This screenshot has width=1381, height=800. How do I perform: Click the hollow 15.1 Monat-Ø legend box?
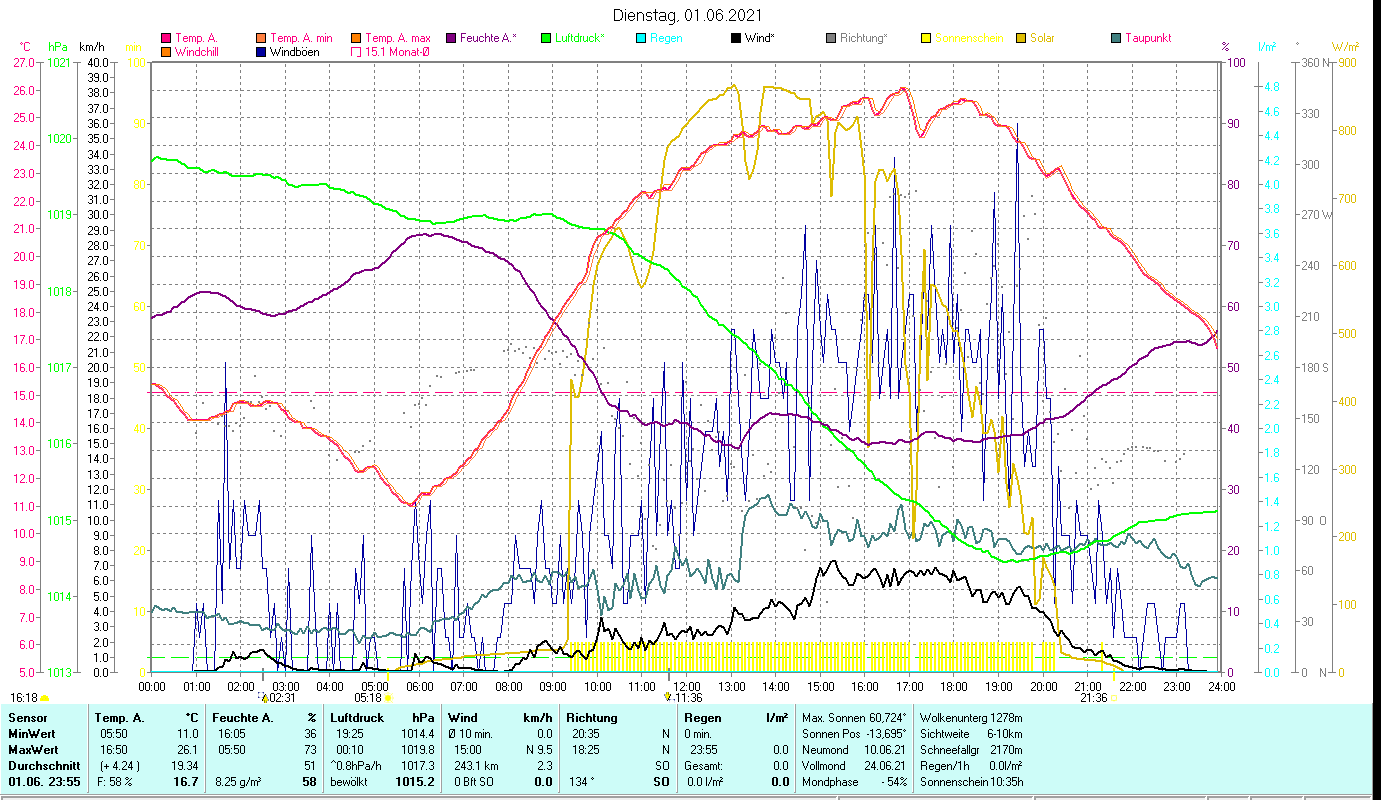pos(355,52)
